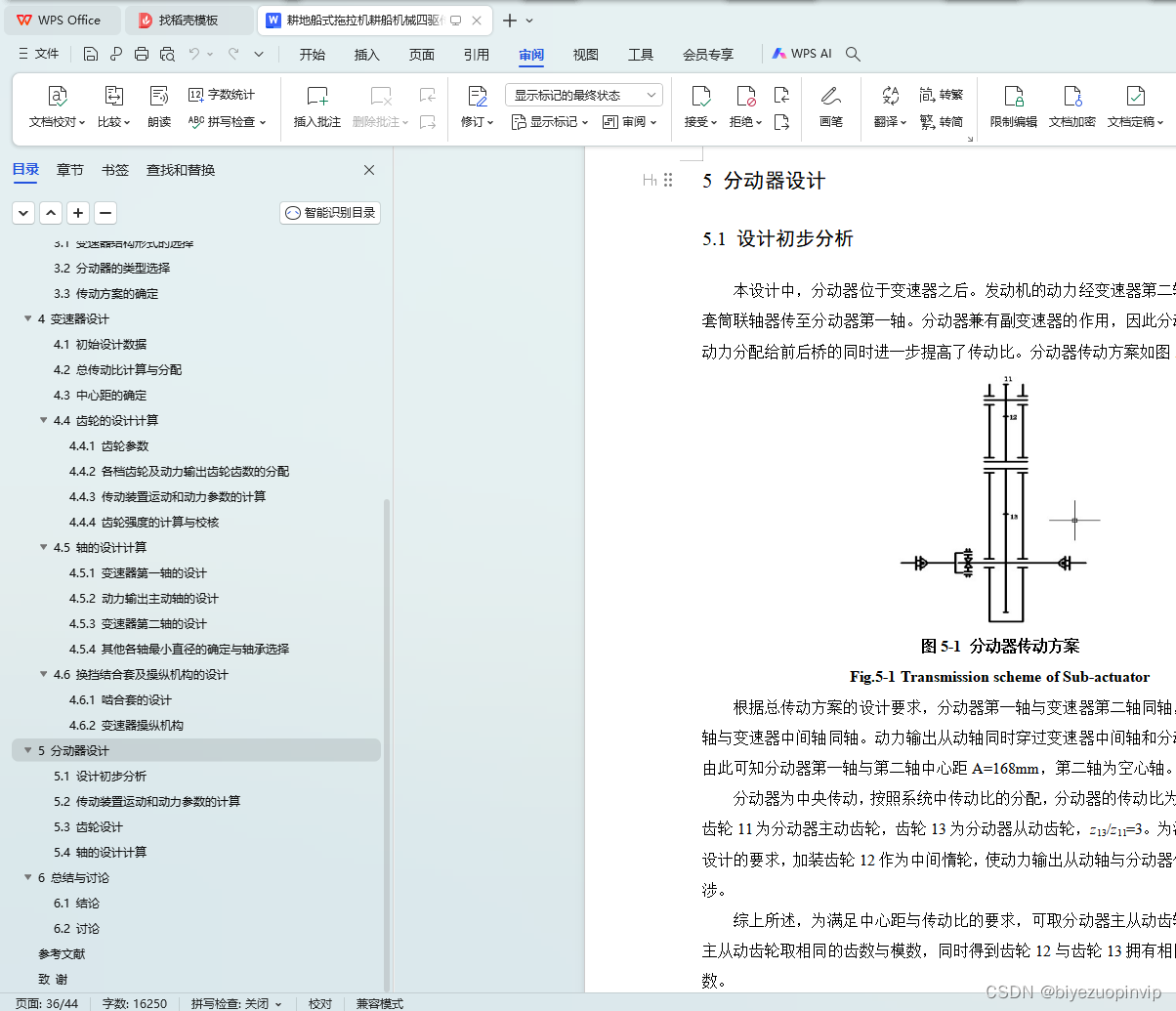
Task: Open 限制编辑 restrict editing
Action: pos(1014,107)
